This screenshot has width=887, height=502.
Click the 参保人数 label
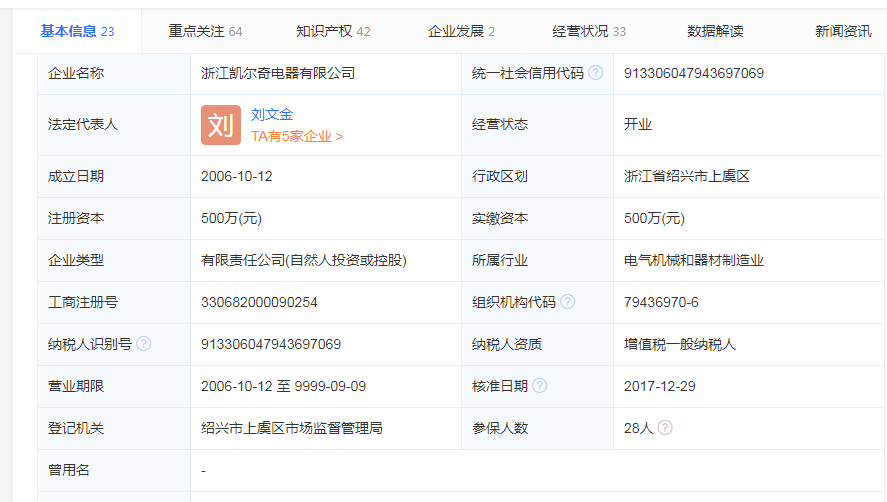tap(500, 428)
